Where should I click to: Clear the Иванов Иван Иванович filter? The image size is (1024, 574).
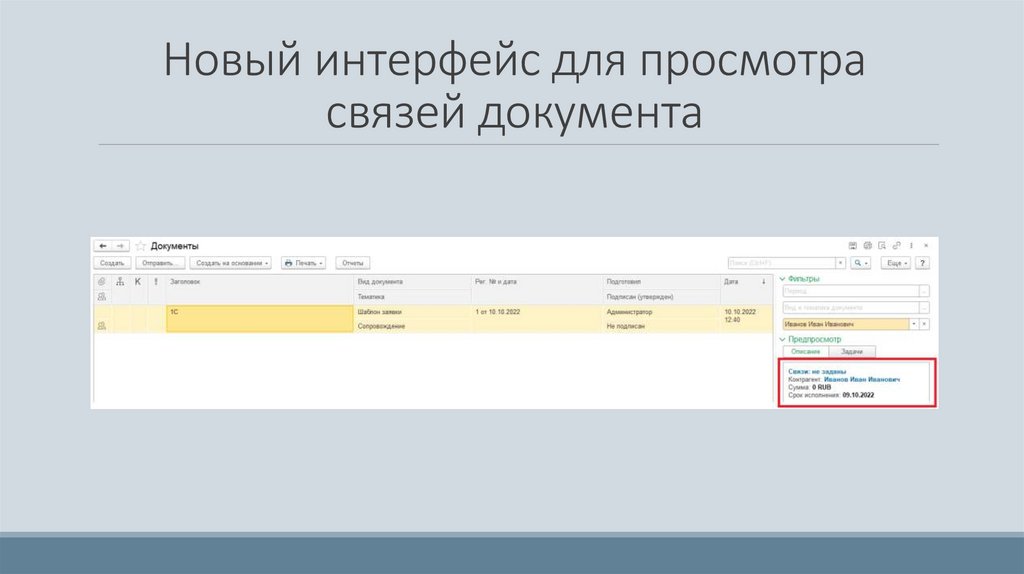coord(924,324)
